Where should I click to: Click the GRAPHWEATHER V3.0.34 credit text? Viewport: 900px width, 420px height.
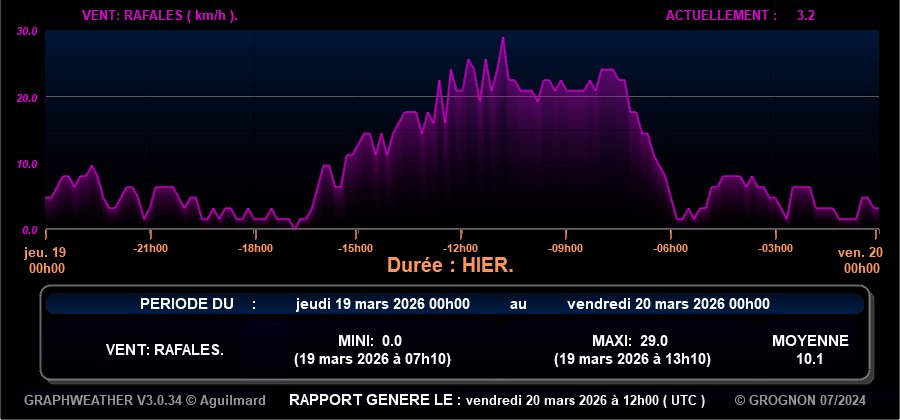[x=145, y=400]
